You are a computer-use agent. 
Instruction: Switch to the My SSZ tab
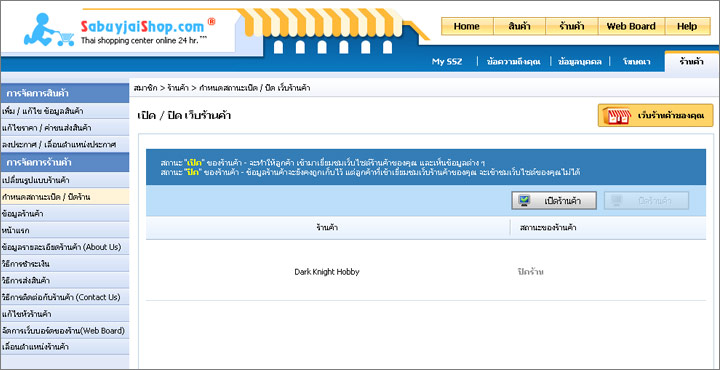[x=447, y=62]
